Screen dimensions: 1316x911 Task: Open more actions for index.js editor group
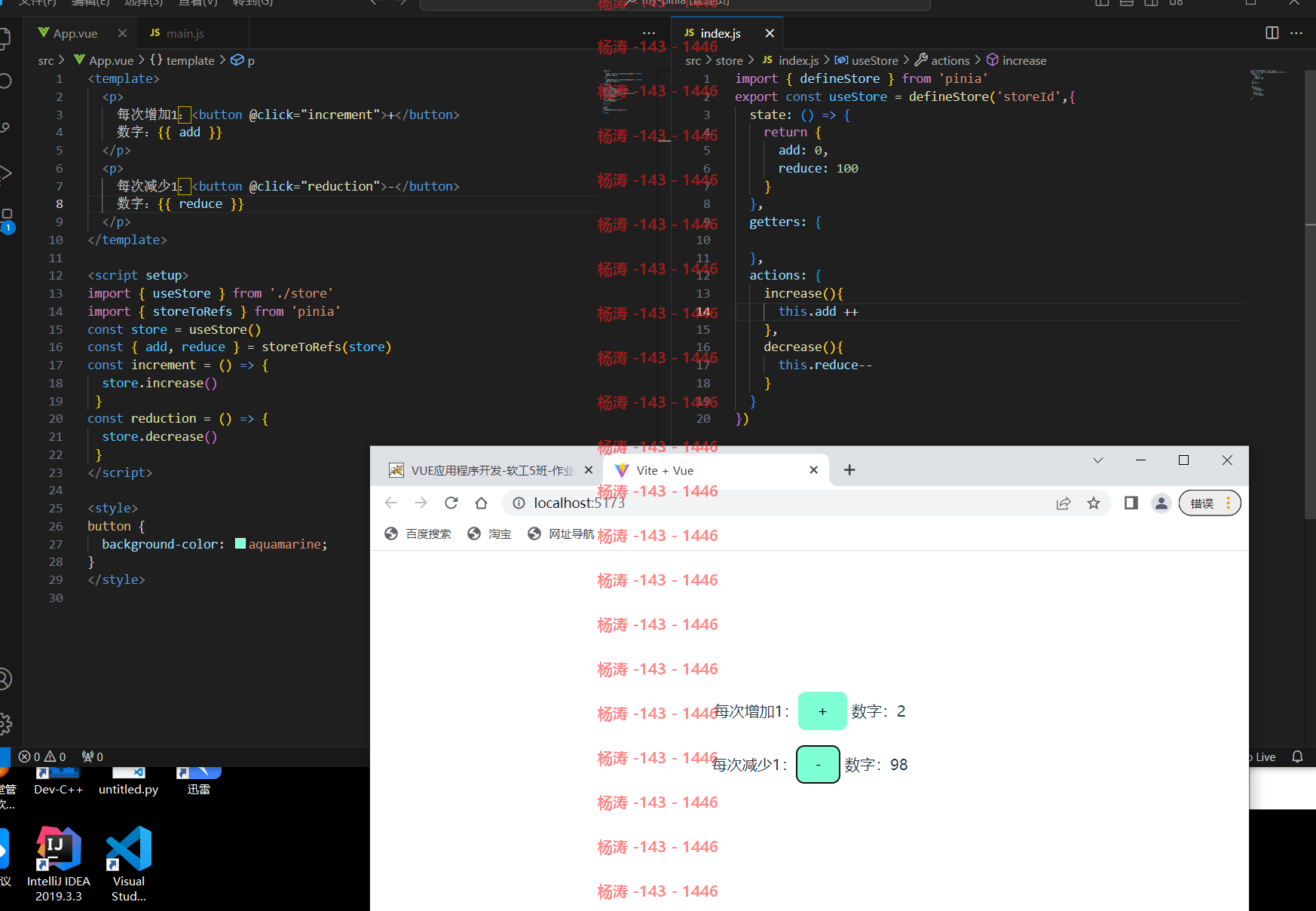pyautogui.click(x=1296, y=32)
